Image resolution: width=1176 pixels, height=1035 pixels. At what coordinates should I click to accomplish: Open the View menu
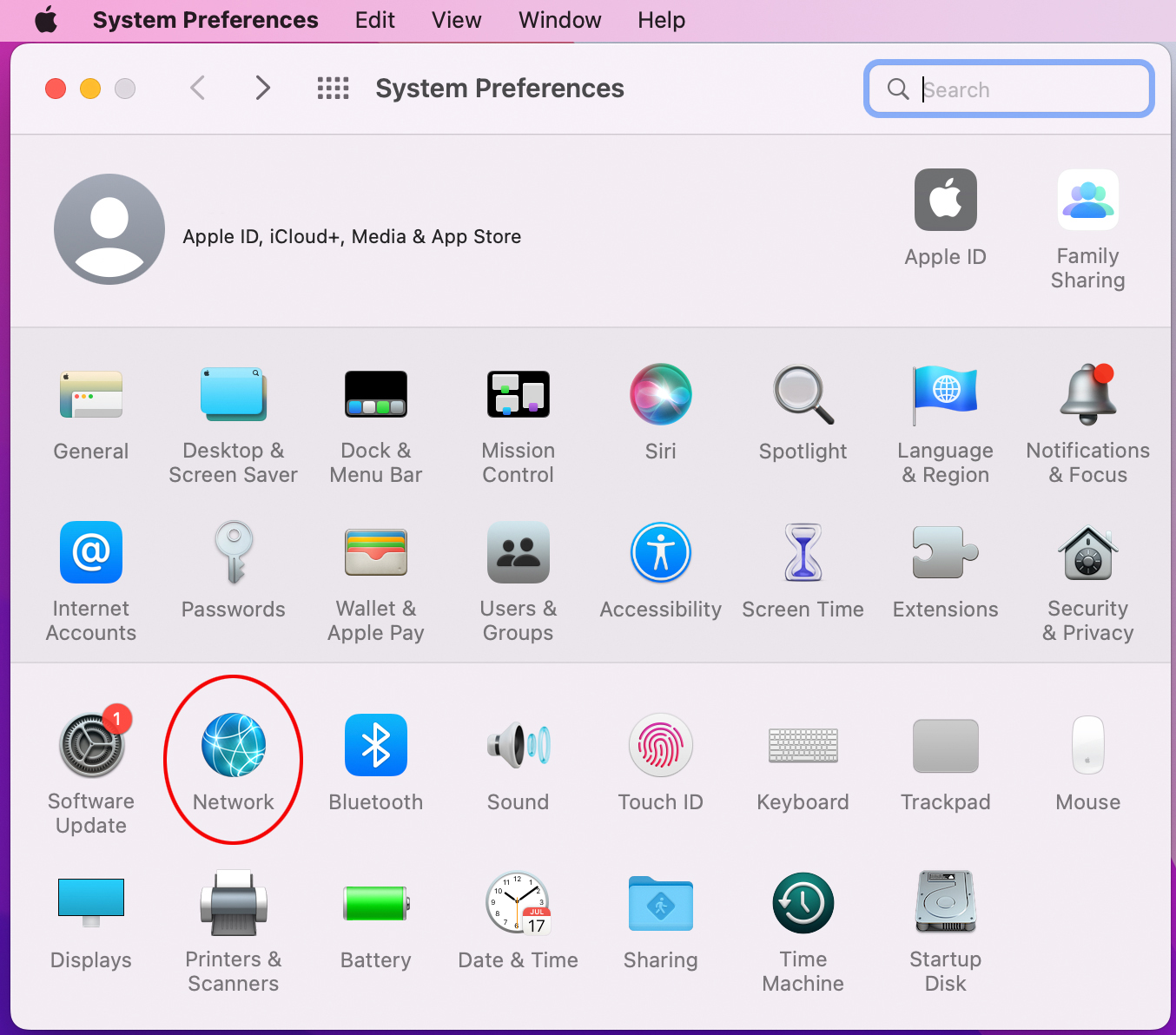coord(456,20)
